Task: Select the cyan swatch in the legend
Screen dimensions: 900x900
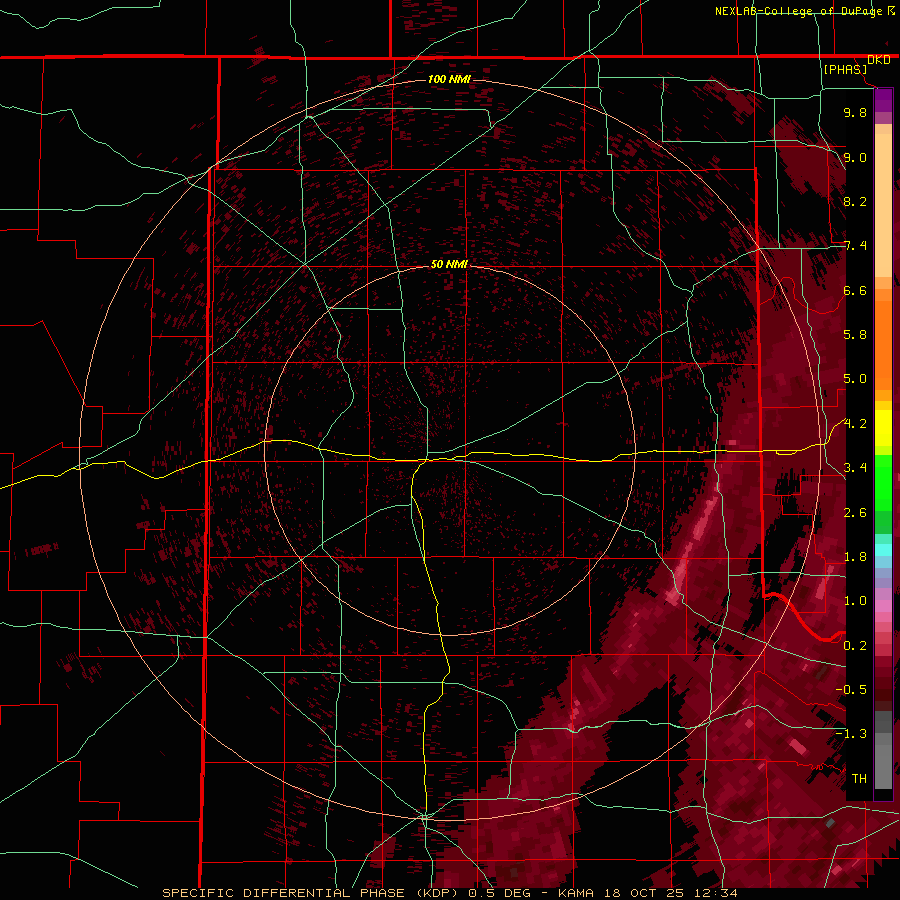Action: click(x=883, y=550)
